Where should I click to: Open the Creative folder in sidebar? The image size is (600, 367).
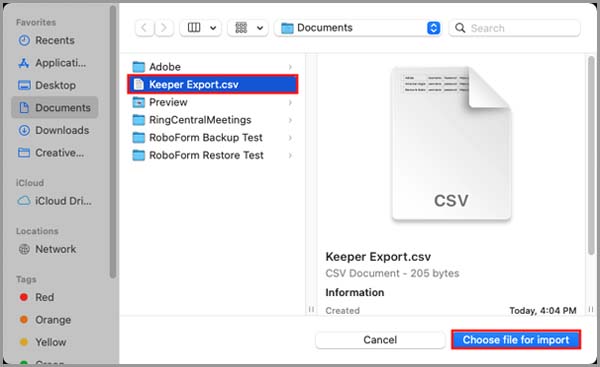click(x=55, y=153)
